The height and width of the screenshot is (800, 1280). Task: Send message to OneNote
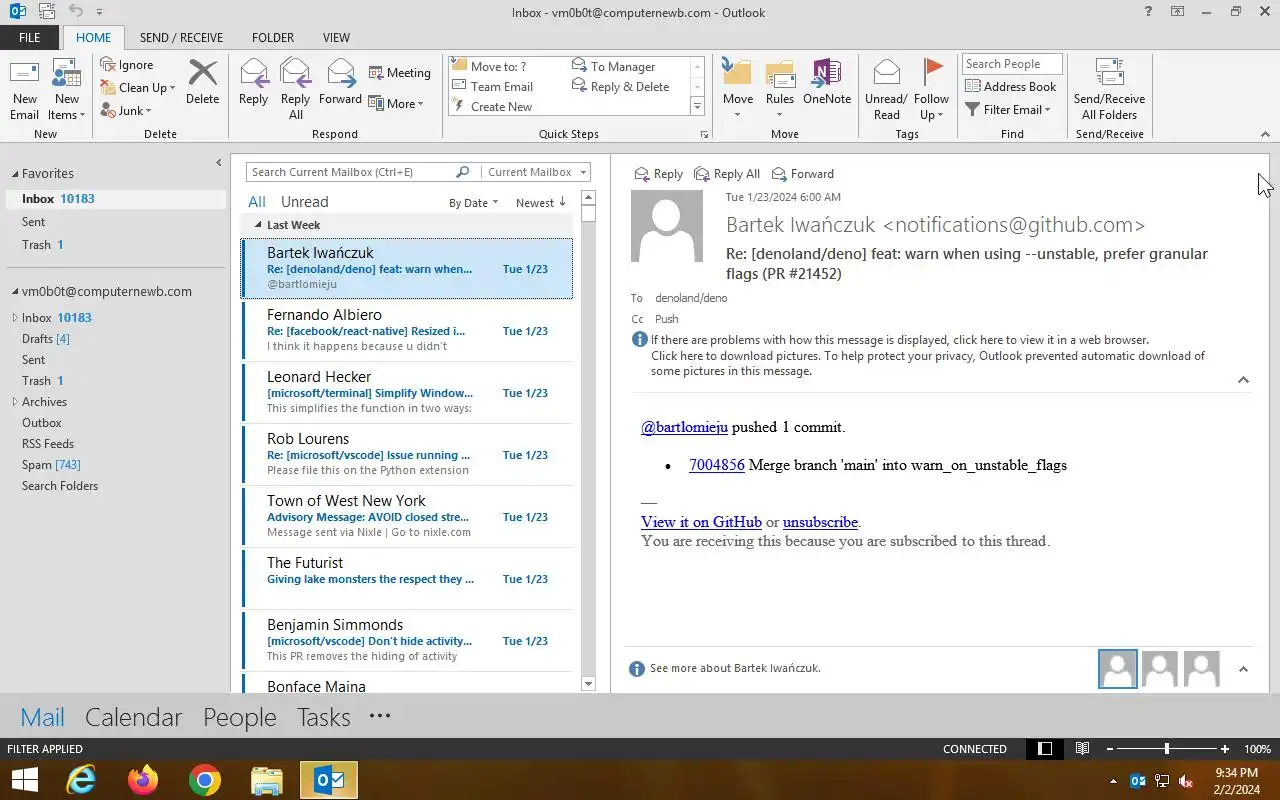click(x=827, y=82)
